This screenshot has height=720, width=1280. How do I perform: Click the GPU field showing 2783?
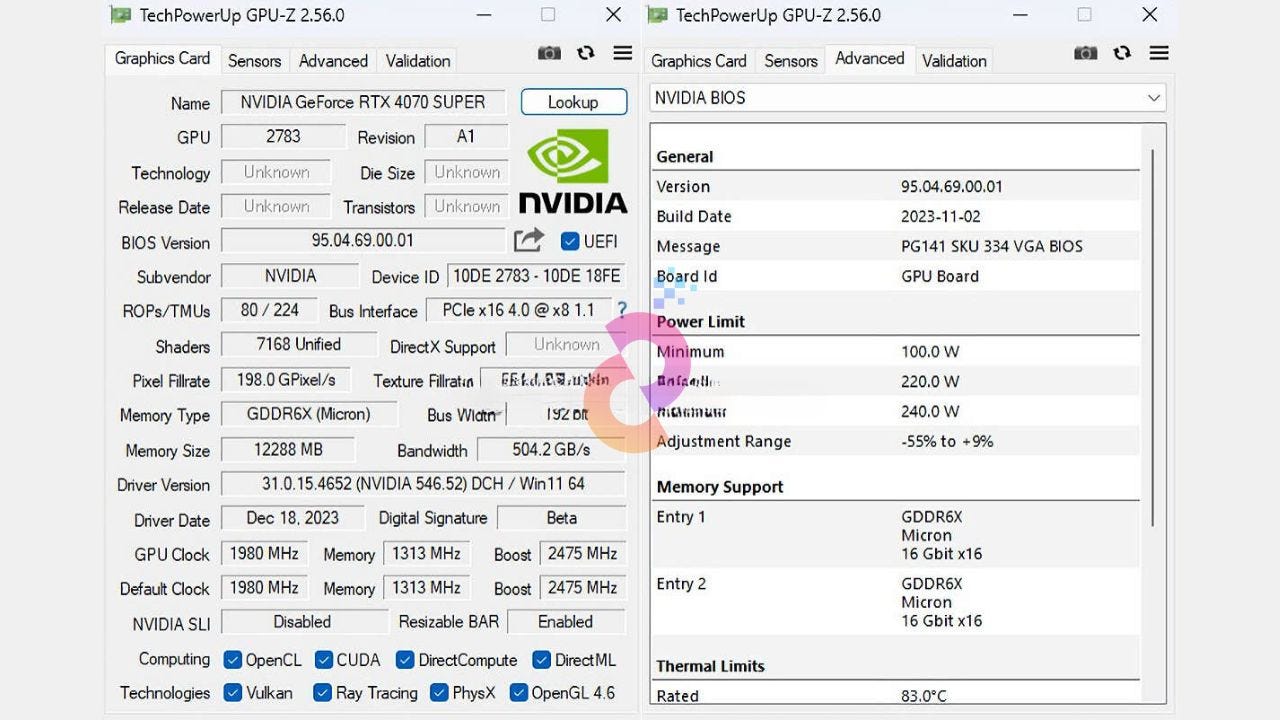point(284,137)
